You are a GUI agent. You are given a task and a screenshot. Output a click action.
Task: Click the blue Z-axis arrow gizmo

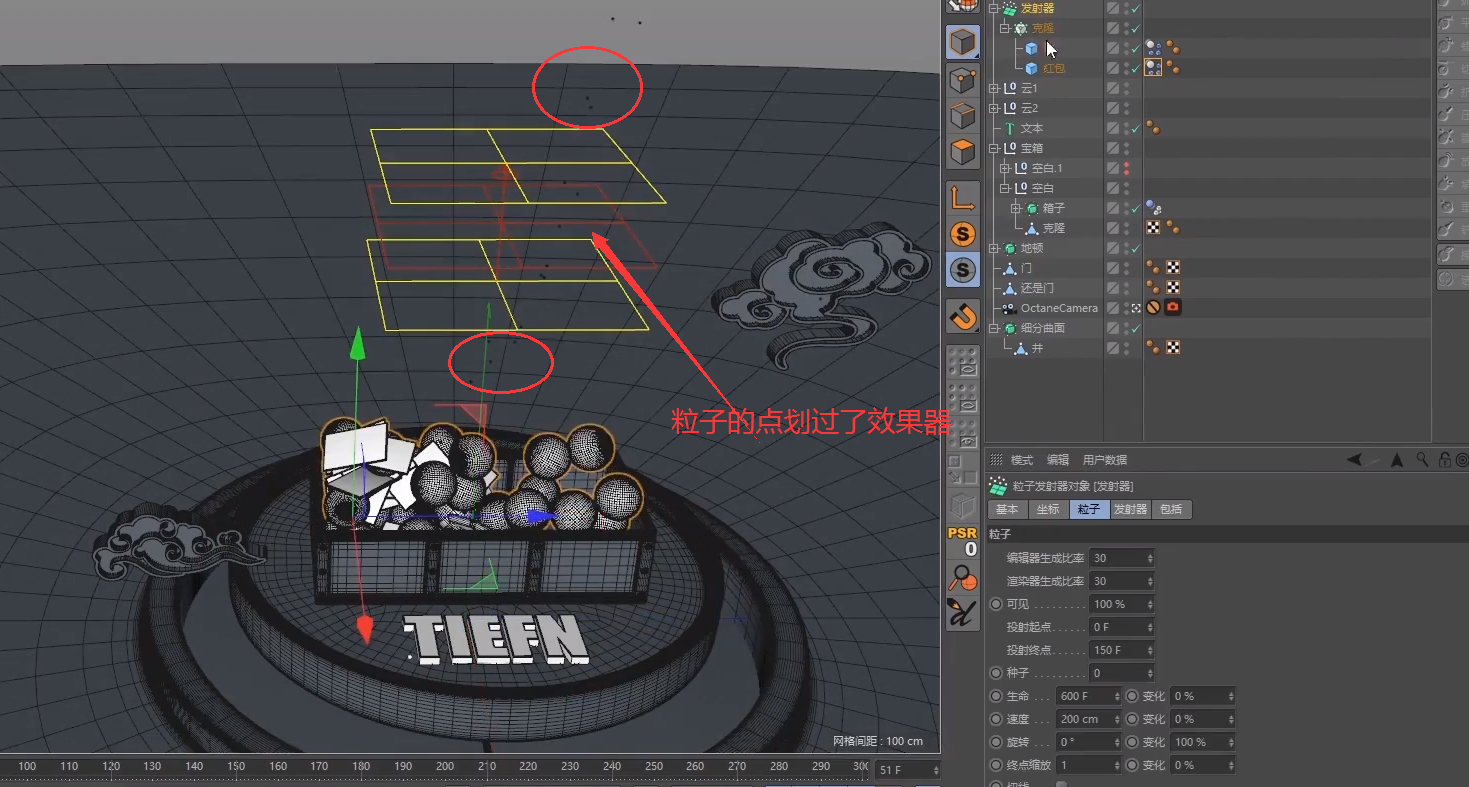coord(541,517)
